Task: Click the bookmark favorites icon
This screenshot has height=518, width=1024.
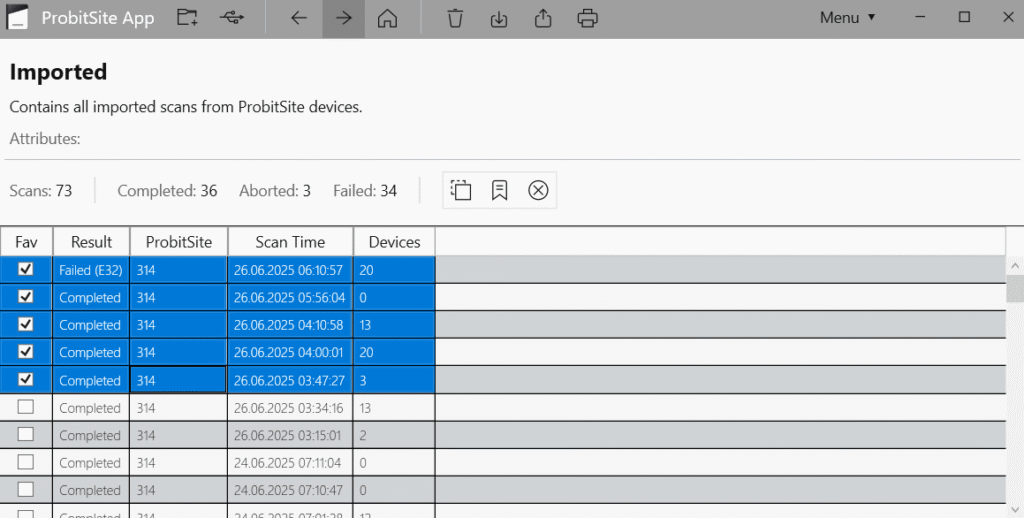Action: point(500,190)
